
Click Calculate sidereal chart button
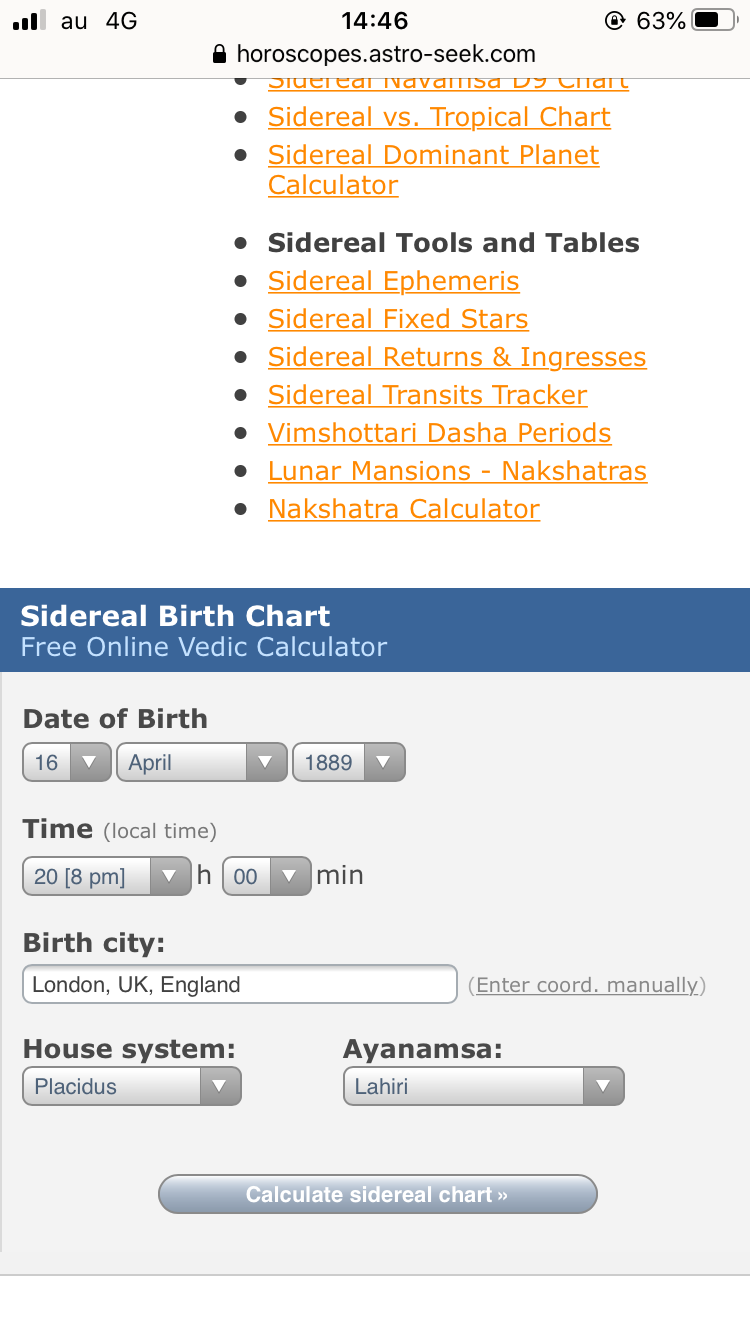(x=377, y=1194)
